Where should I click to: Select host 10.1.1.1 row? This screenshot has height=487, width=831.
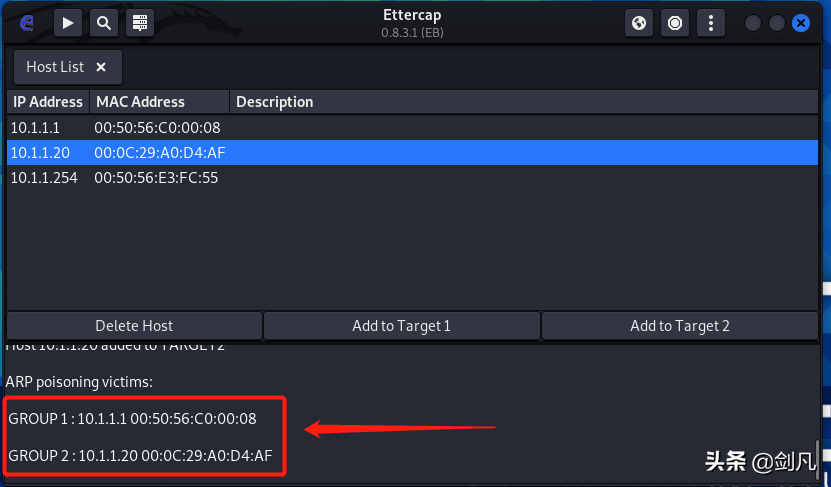point(412,128)
